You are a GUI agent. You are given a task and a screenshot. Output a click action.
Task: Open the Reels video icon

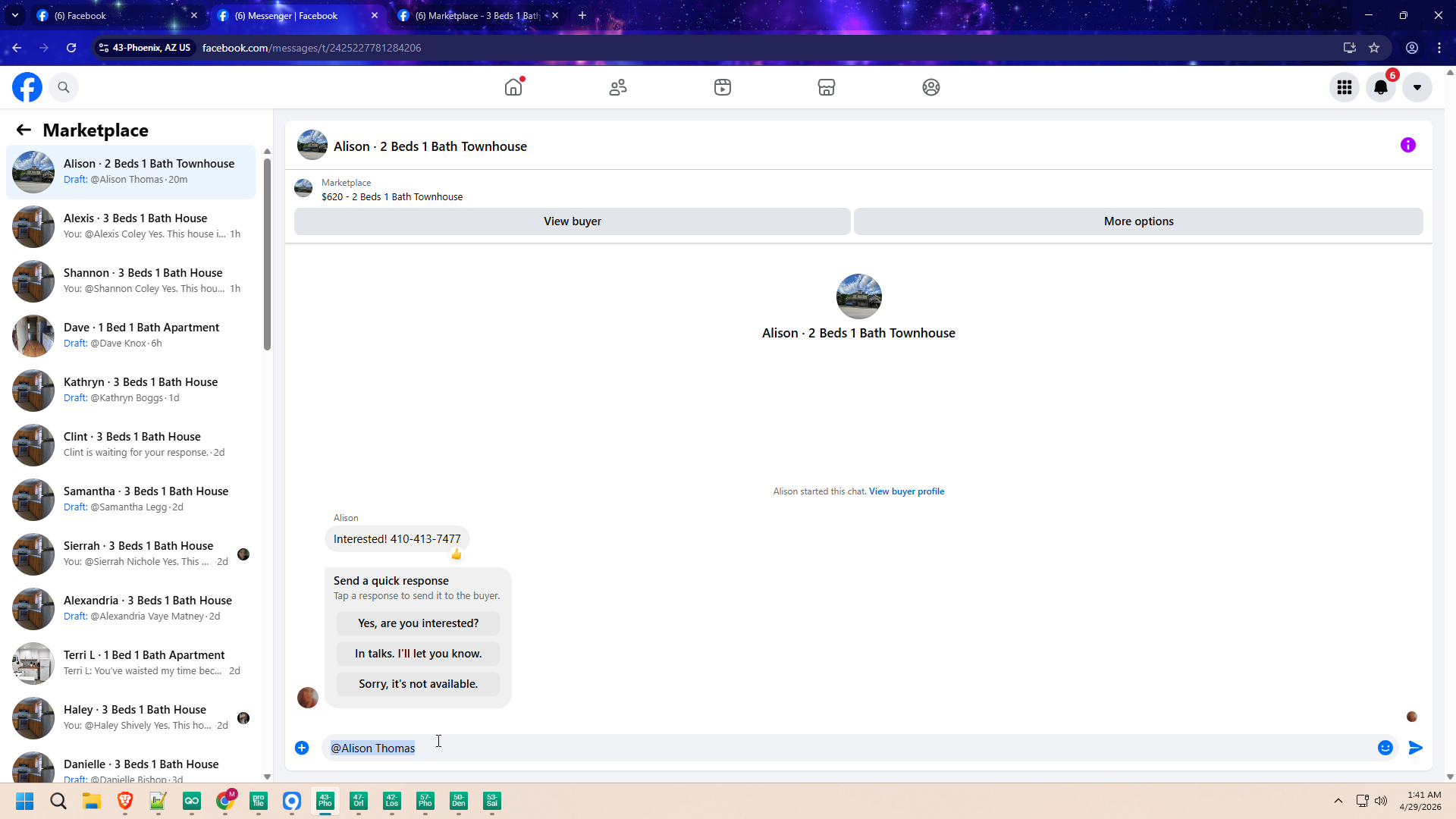tap(722, 87)
